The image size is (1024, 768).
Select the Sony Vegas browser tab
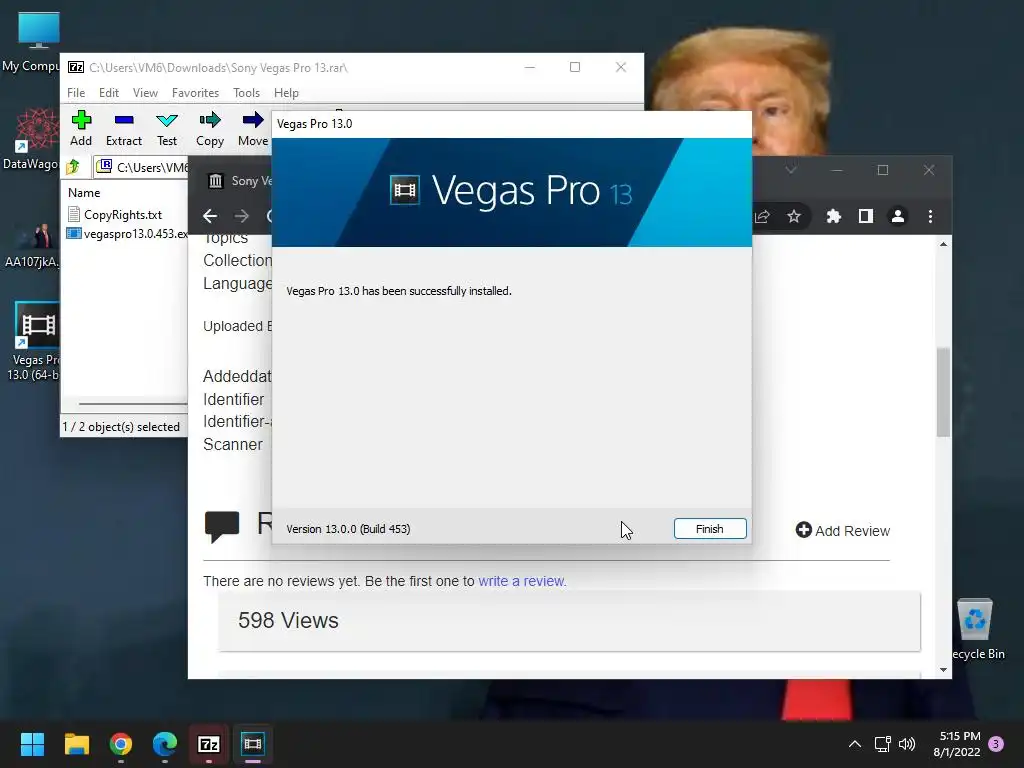click(238, 181)
